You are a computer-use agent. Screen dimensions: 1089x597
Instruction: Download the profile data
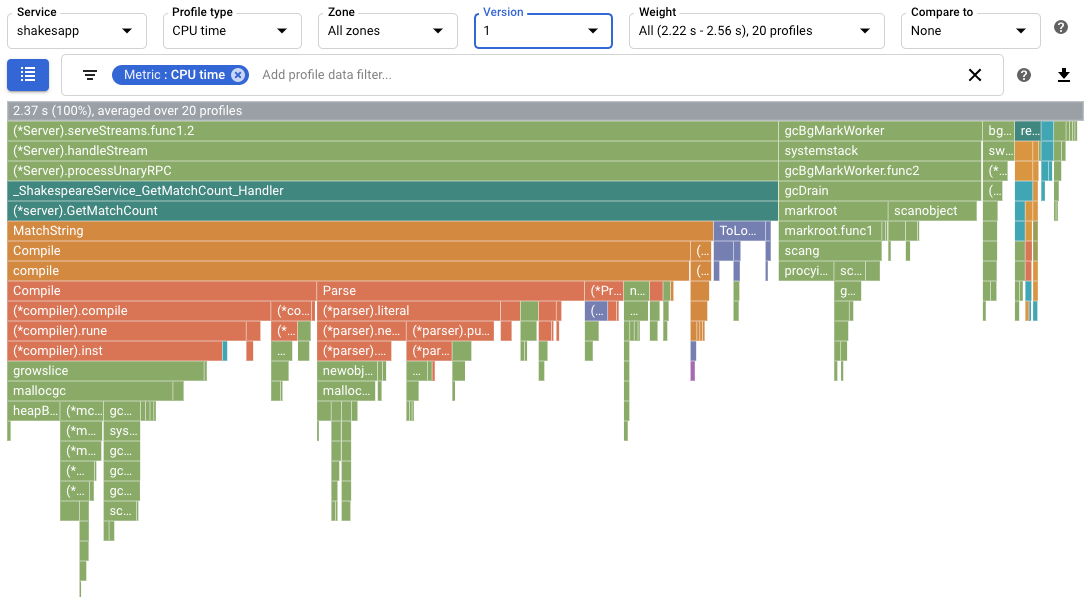(1064, 75)
